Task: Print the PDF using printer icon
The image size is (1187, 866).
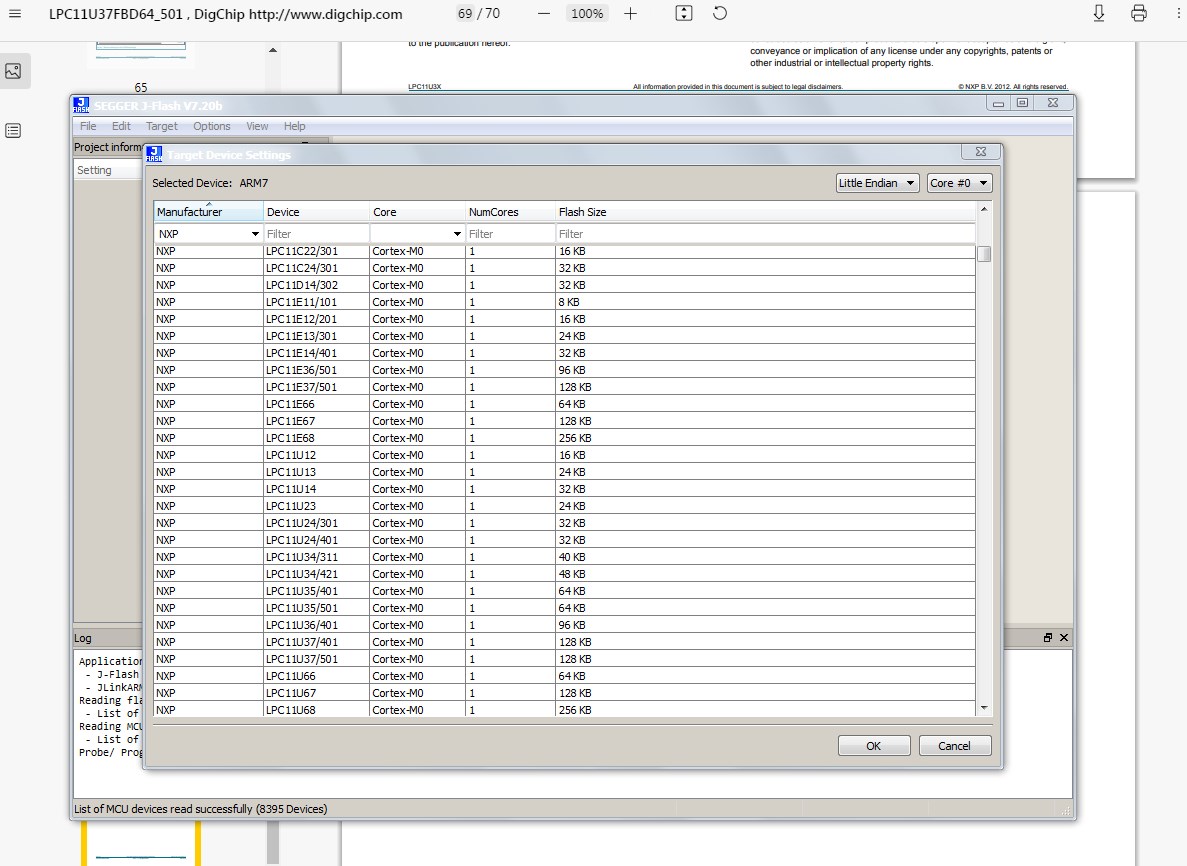Action: click(1138, 14)
